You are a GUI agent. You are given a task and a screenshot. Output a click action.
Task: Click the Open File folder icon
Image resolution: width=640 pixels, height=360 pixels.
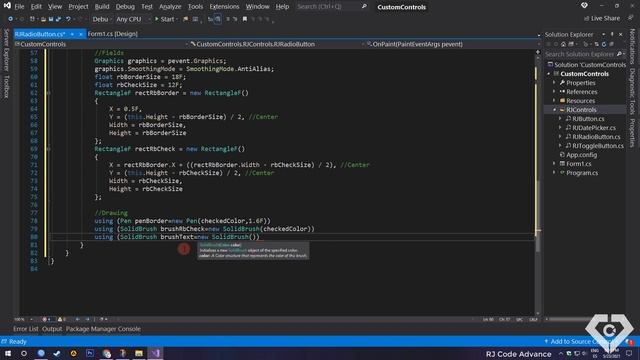pos(43,19)
